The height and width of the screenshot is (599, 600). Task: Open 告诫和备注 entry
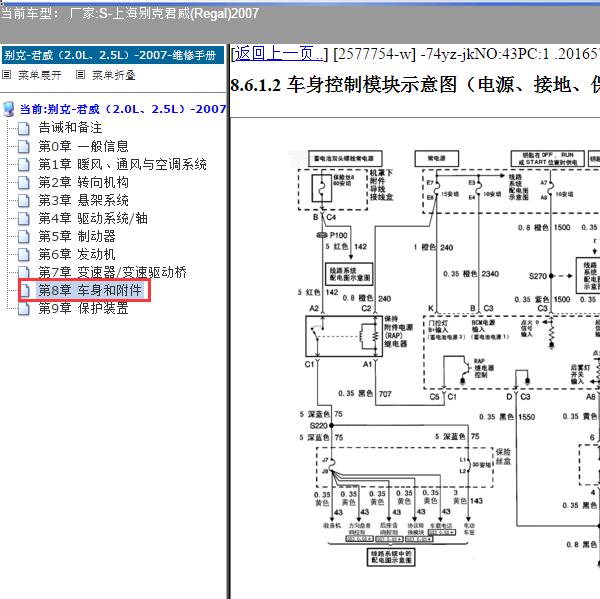click(x=70, y=127)
